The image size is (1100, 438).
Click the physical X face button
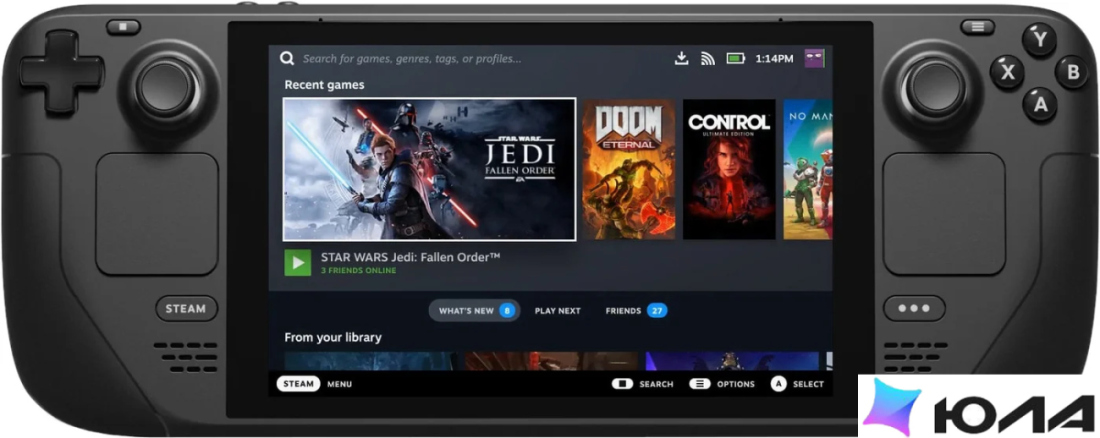1007,72
